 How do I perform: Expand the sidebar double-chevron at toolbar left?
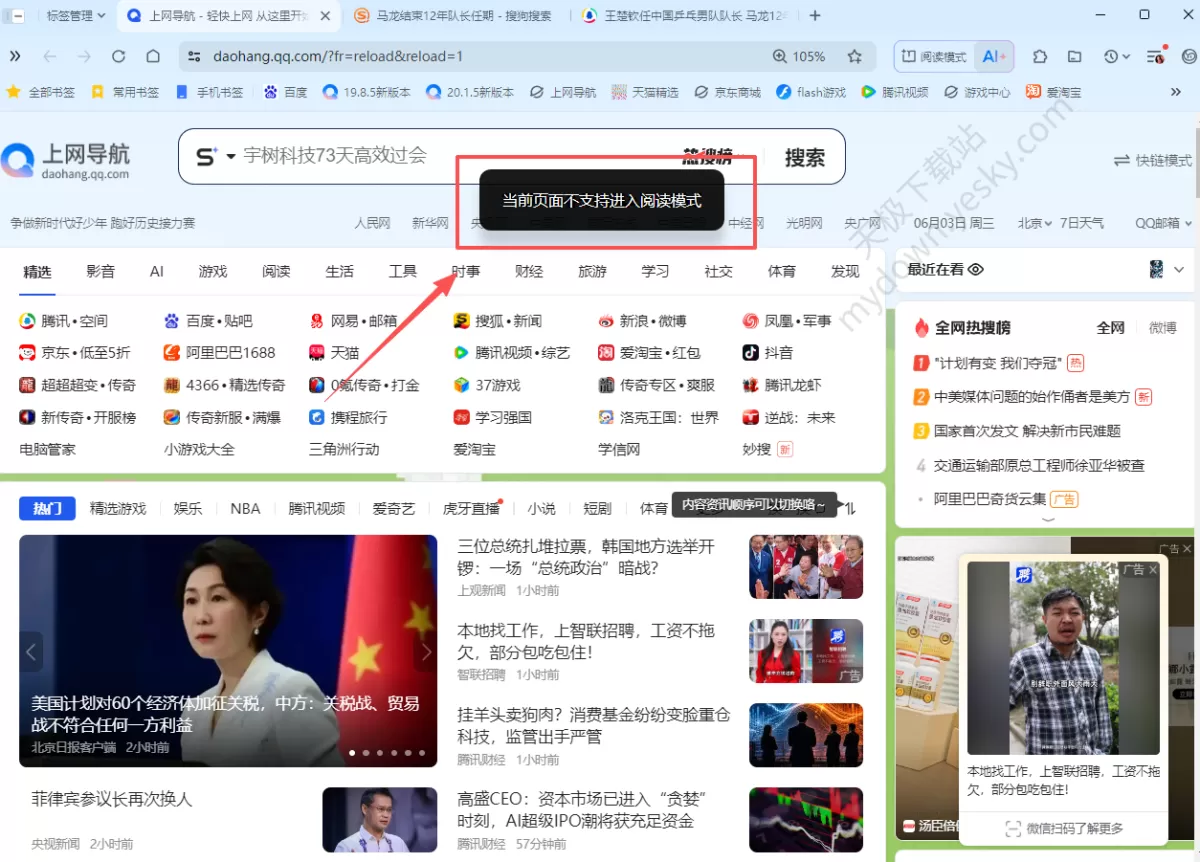click(16, 56)
